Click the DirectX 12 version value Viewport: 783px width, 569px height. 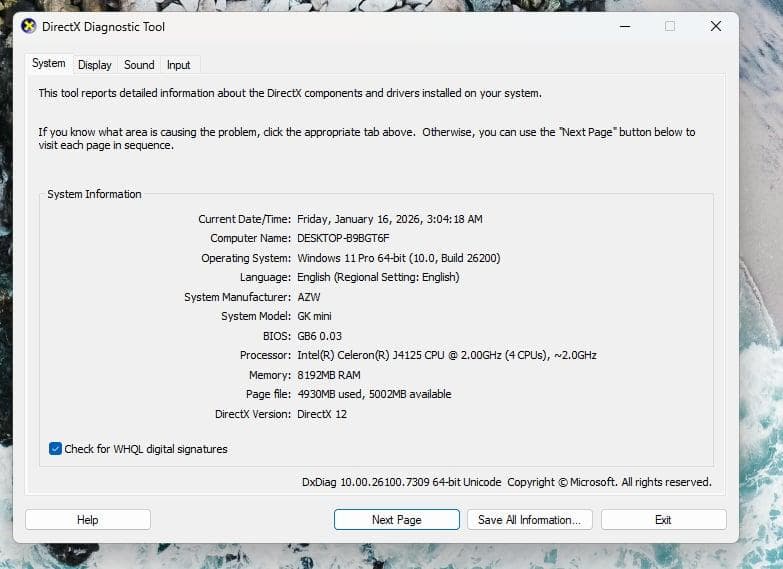click(x=322, y=414)
